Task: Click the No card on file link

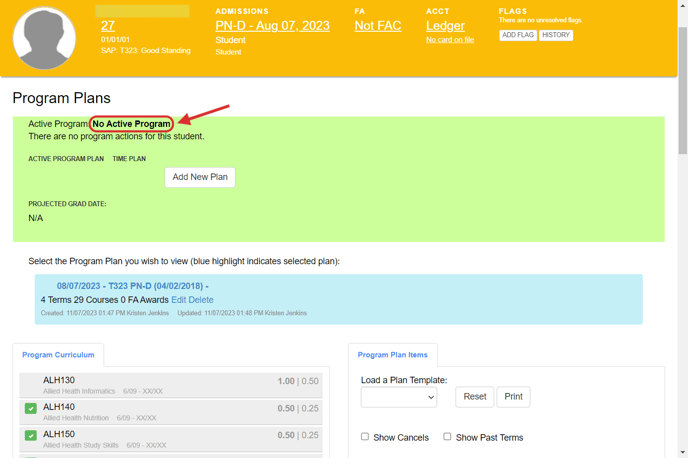Action: pyautogui.click(x=450, y=40)
